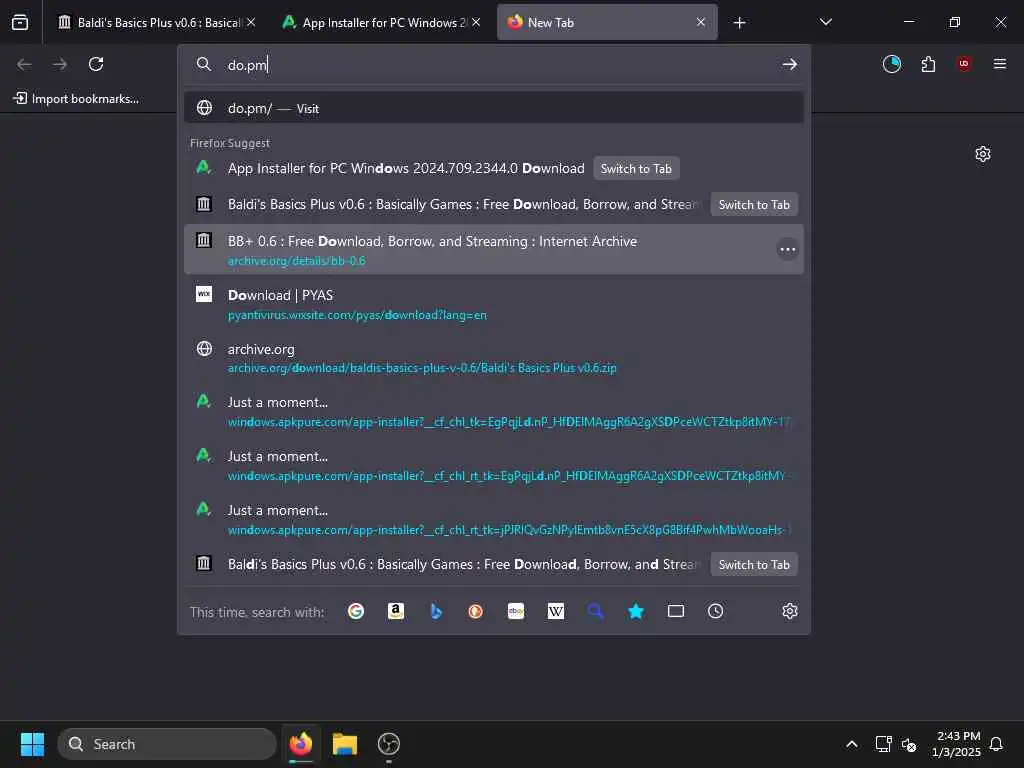
Task: Search in Bookmarks with star icon
Action: coord(635,611)
